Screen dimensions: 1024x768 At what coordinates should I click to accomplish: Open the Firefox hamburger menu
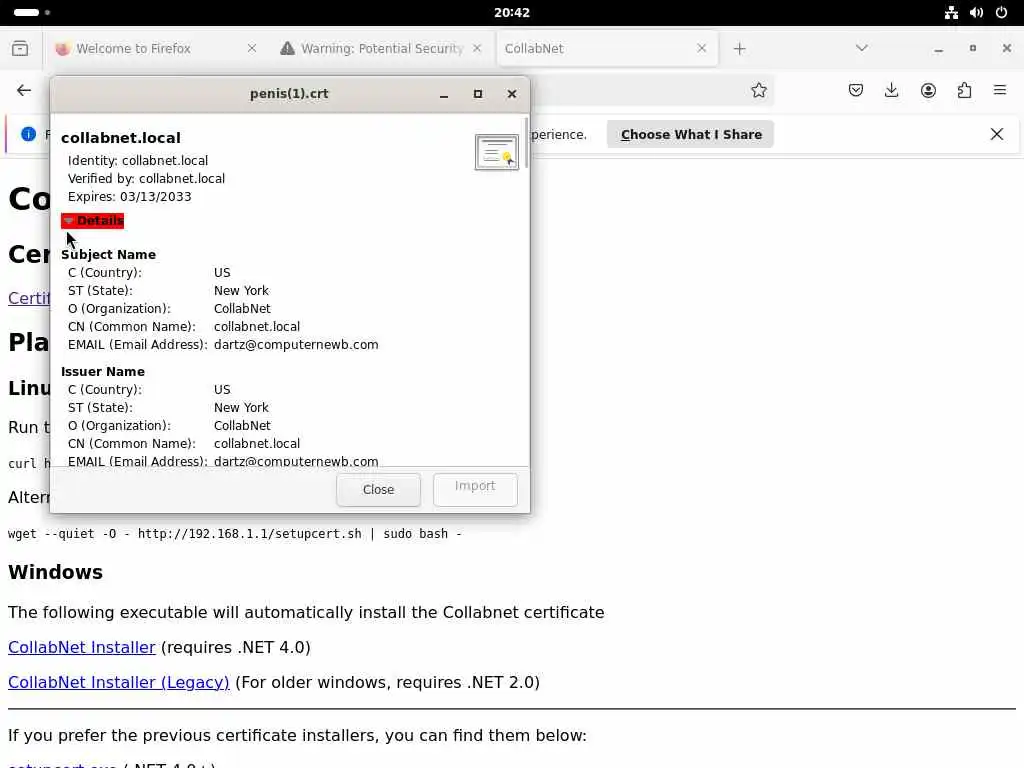pos(1000,90)
